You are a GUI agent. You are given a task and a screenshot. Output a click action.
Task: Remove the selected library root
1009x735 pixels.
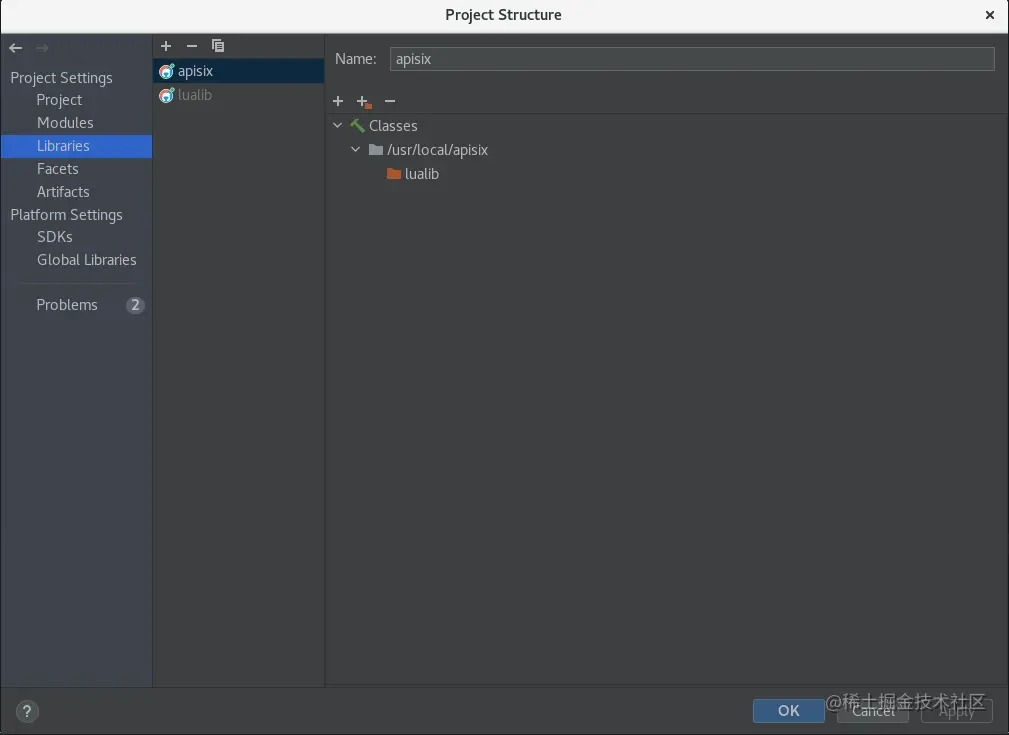click(x=390, y=101)
